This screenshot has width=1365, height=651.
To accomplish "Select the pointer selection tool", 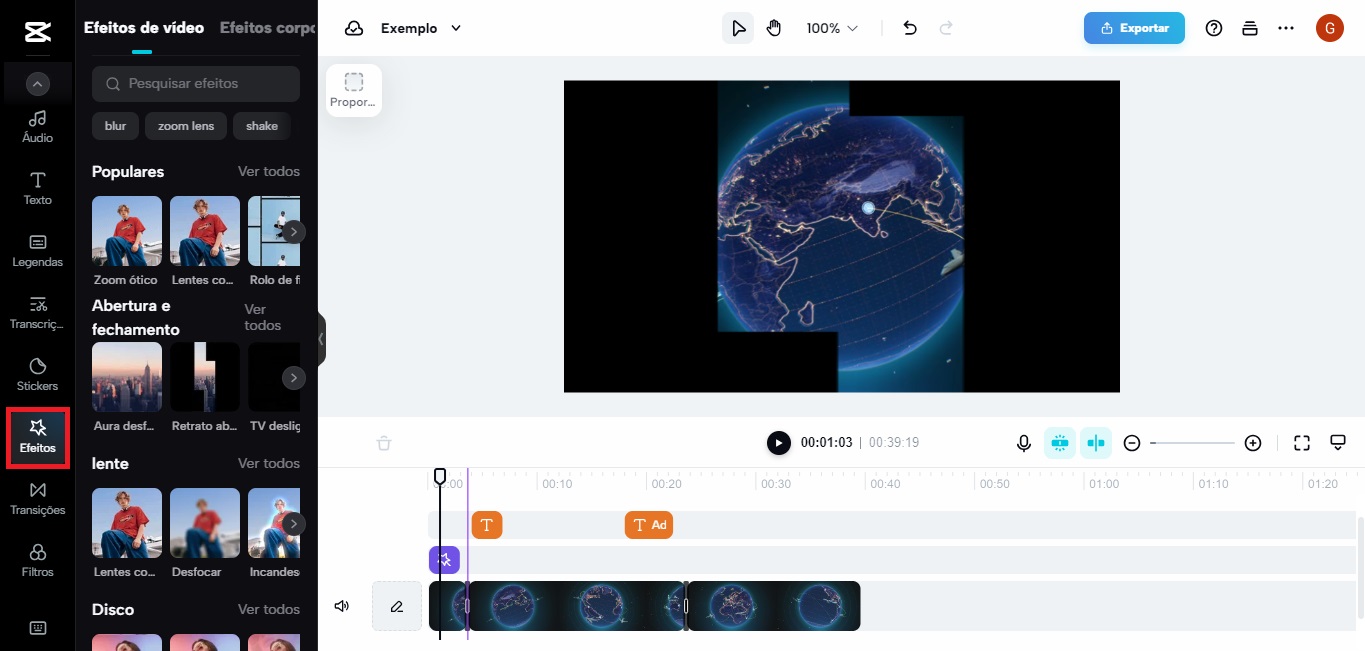I will pyautogui.click(x=738, y=28).
